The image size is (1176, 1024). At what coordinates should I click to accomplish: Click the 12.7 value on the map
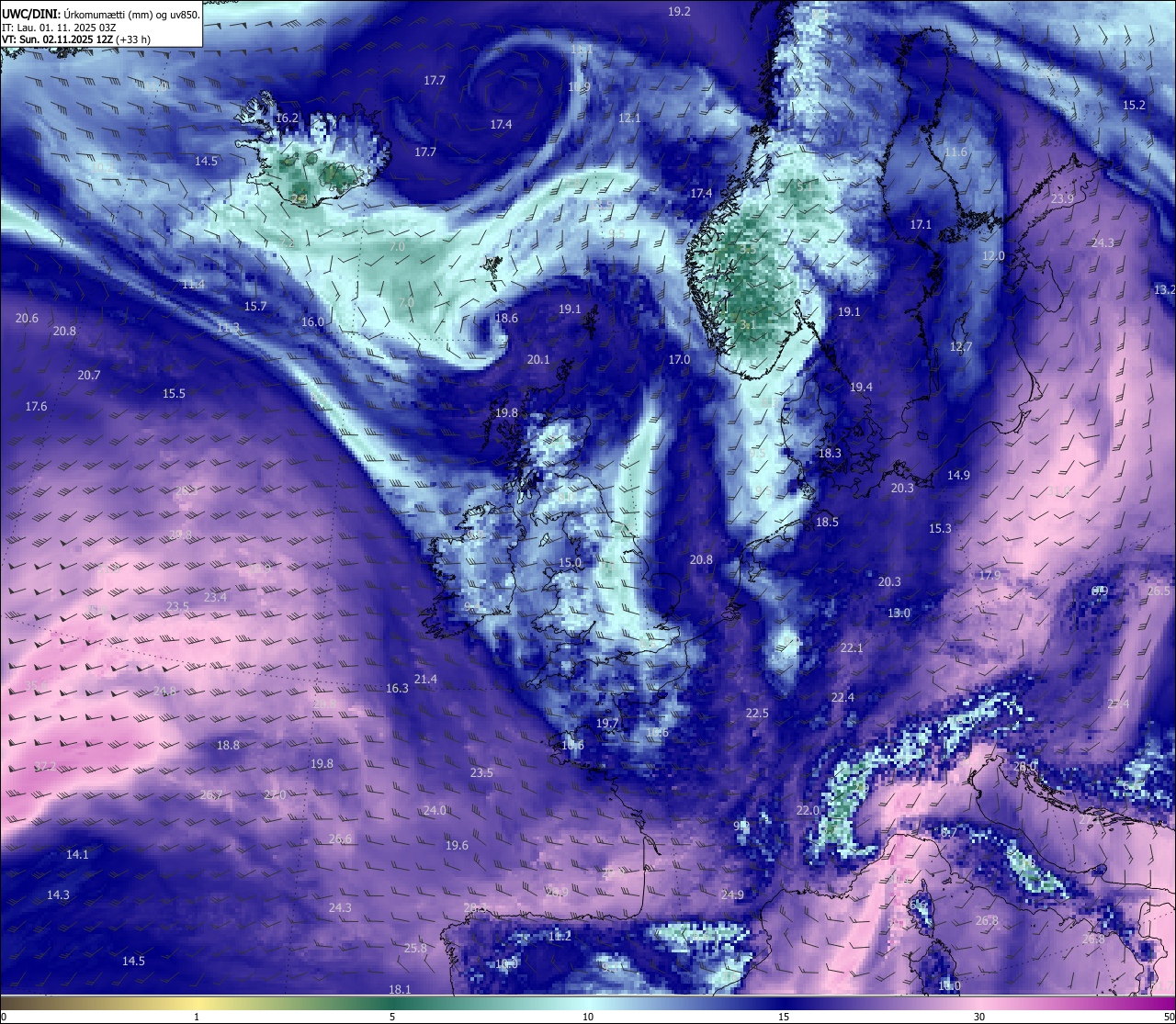[x=960, y=346]
